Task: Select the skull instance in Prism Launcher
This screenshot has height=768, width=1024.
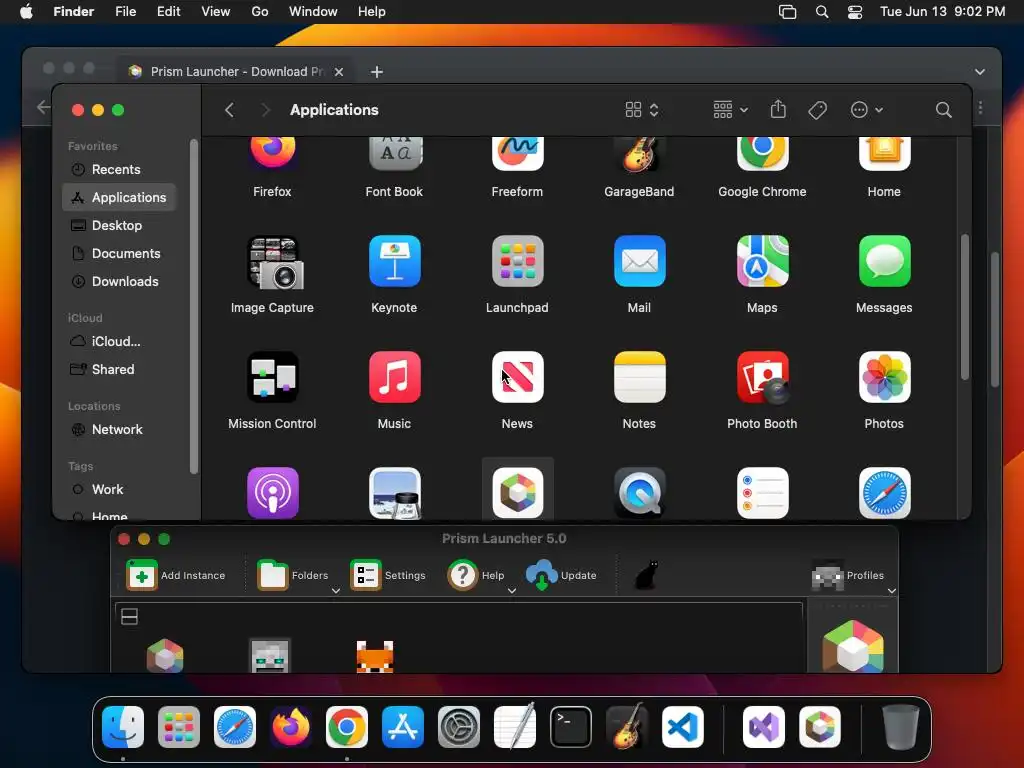Action: 270,656
